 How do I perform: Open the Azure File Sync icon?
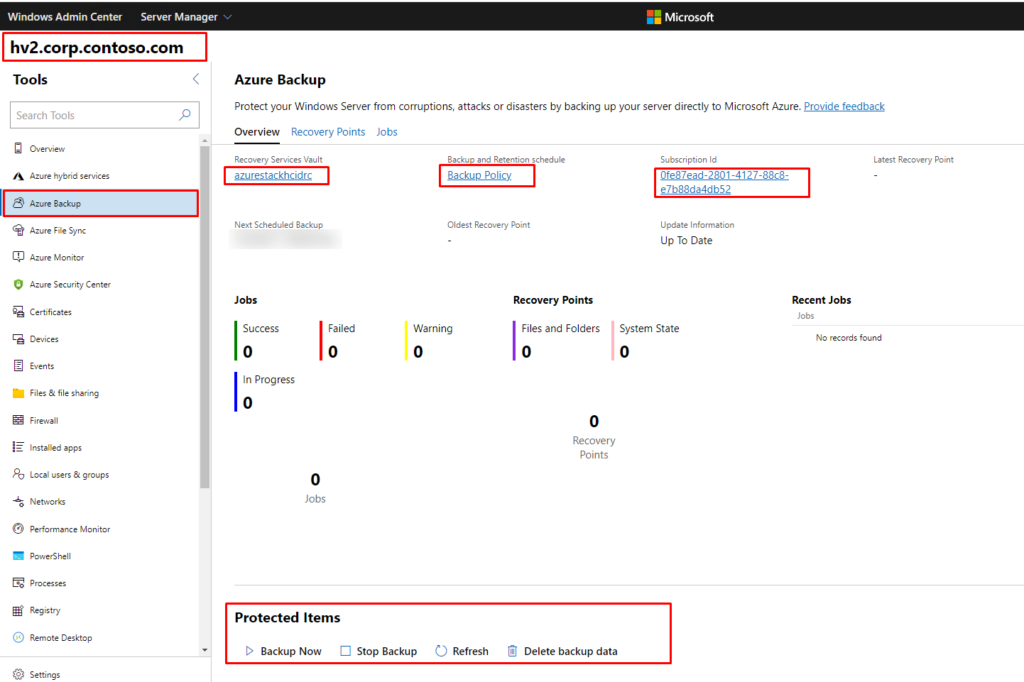tap(18, 230)
